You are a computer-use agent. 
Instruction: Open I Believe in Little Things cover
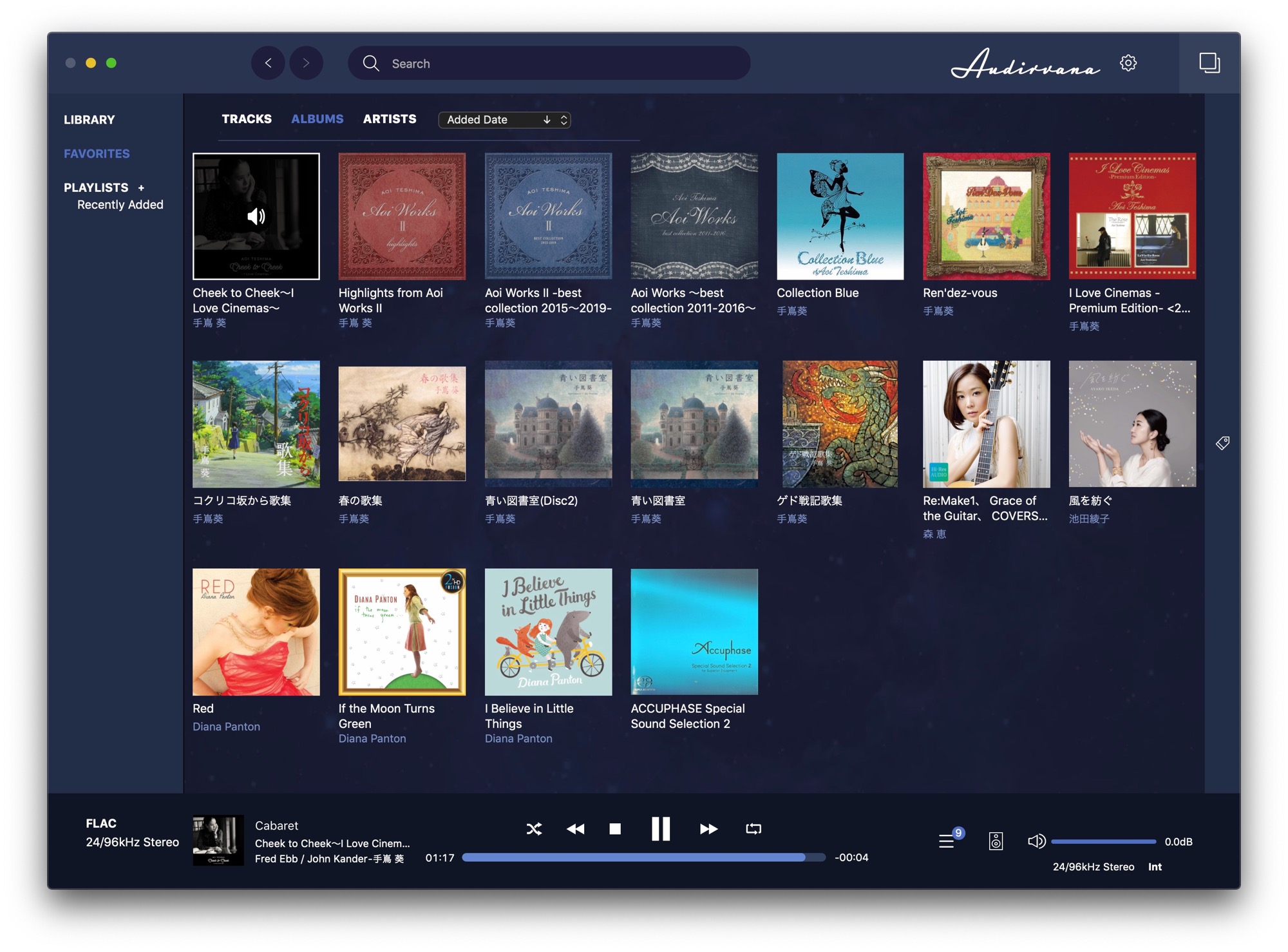pos(548,632)
